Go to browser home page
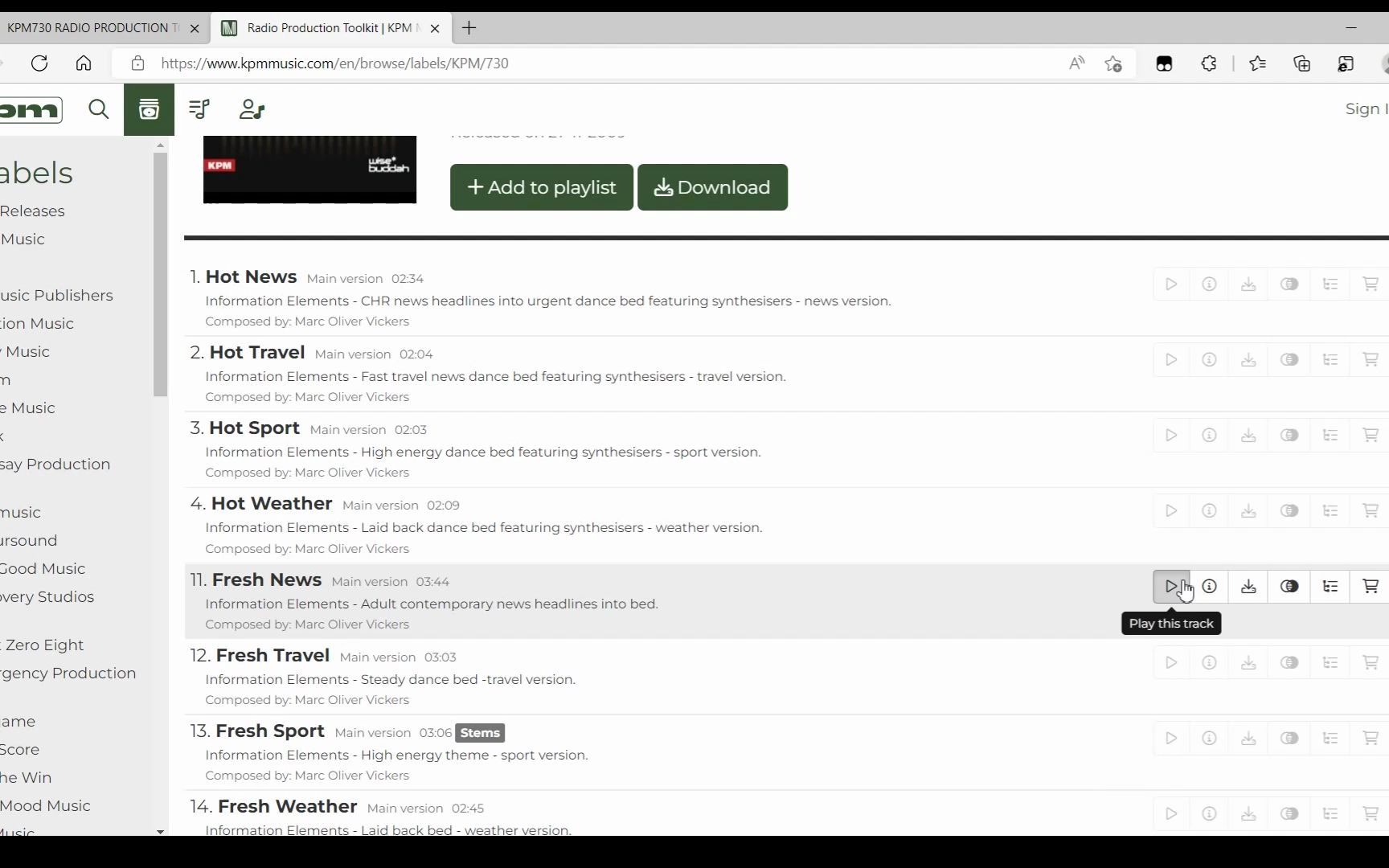 pos(84,63)
